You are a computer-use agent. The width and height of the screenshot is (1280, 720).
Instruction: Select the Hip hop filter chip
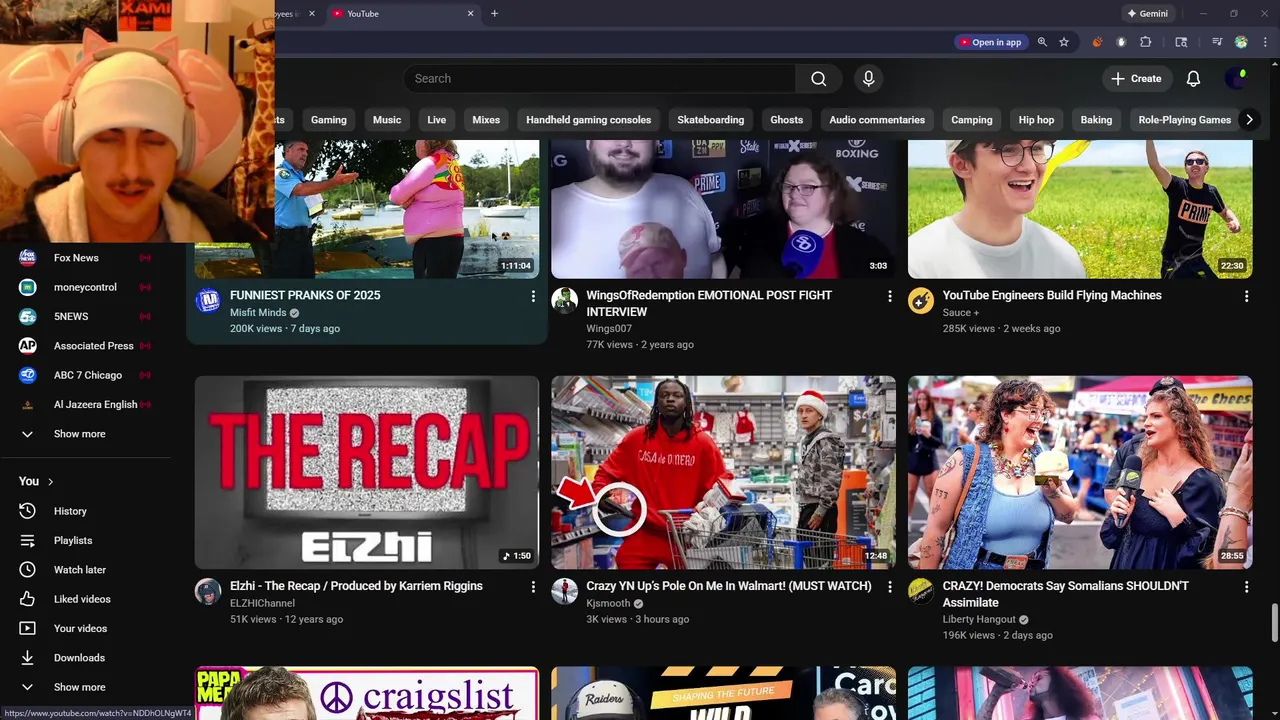pyautogui.click(x=1036, y=120)
